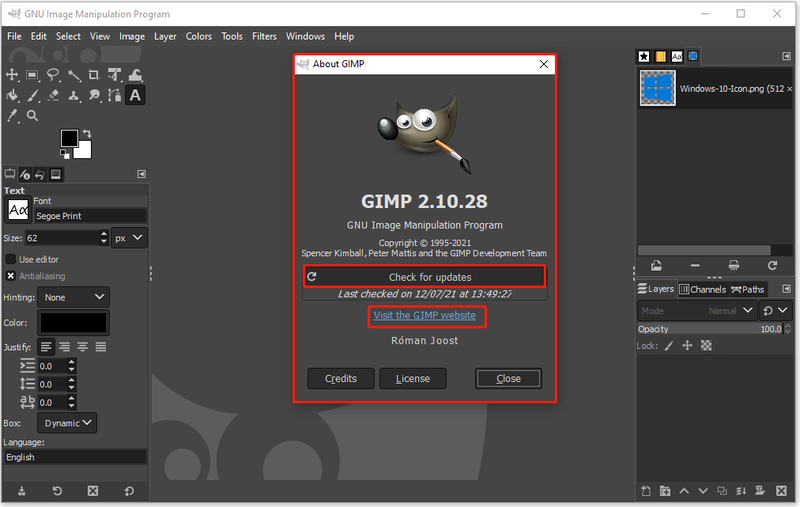Select the Text tool
The height and width of the screenshot is (507, 800).
click(135, 95)
